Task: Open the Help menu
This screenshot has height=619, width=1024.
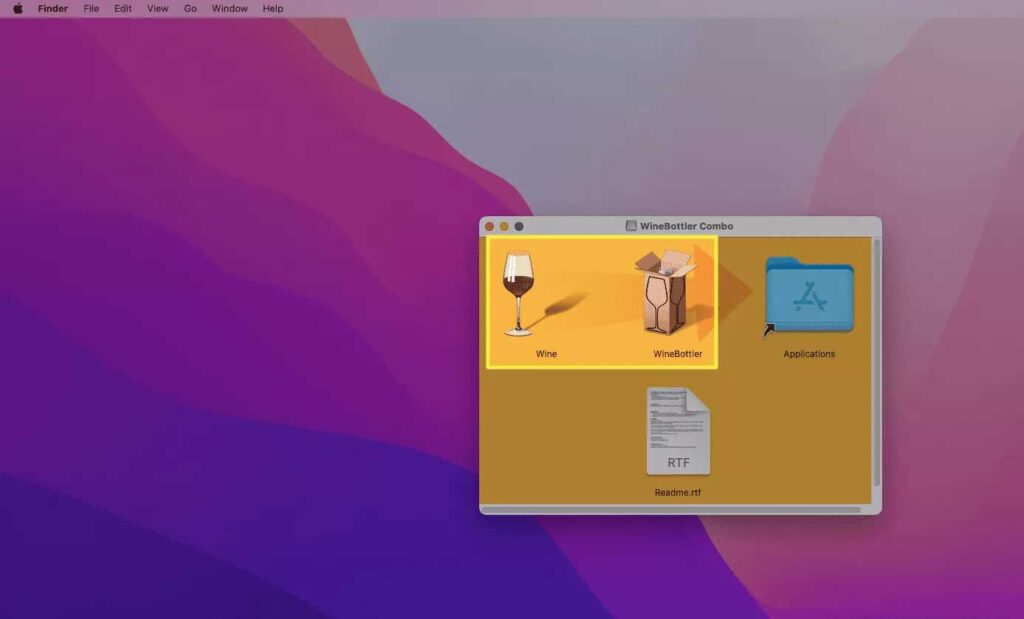Action: click(x=273, y=8)
